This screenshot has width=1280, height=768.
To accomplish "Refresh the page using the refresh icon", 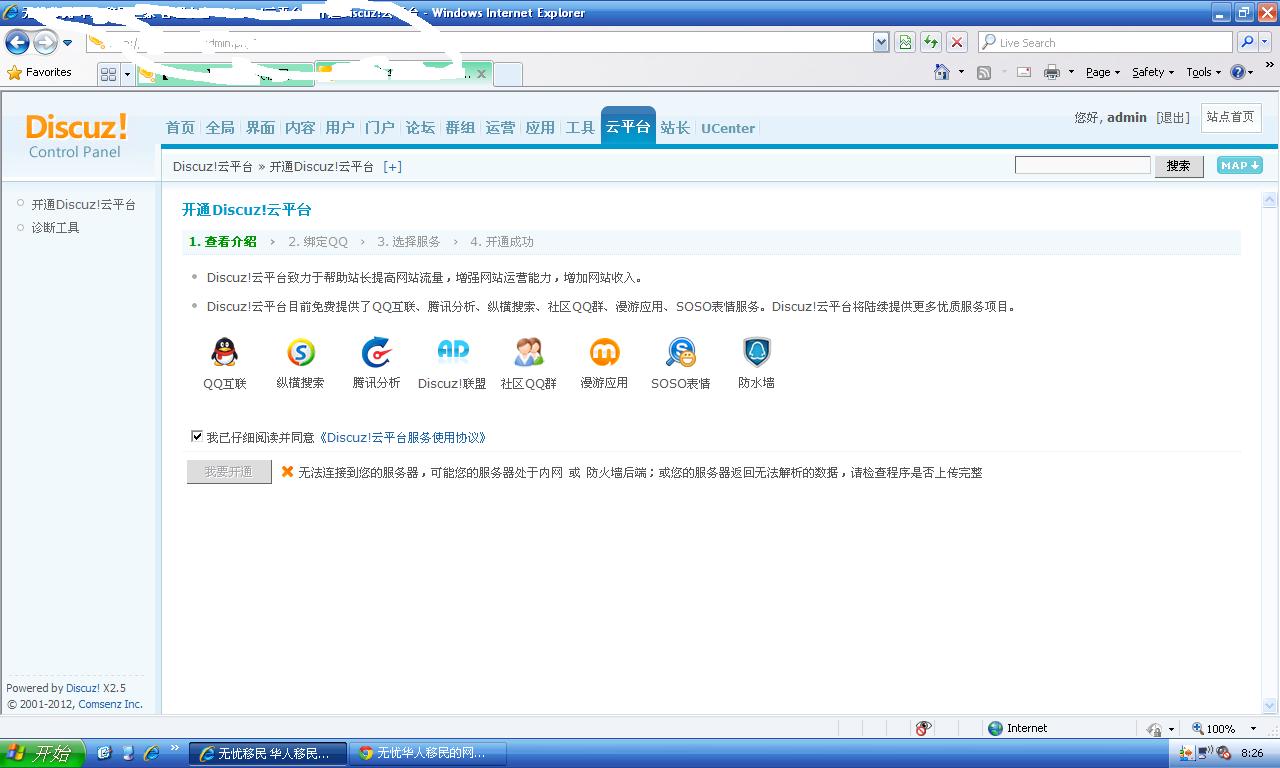I will pyautogui.click(x=931, y=42).
